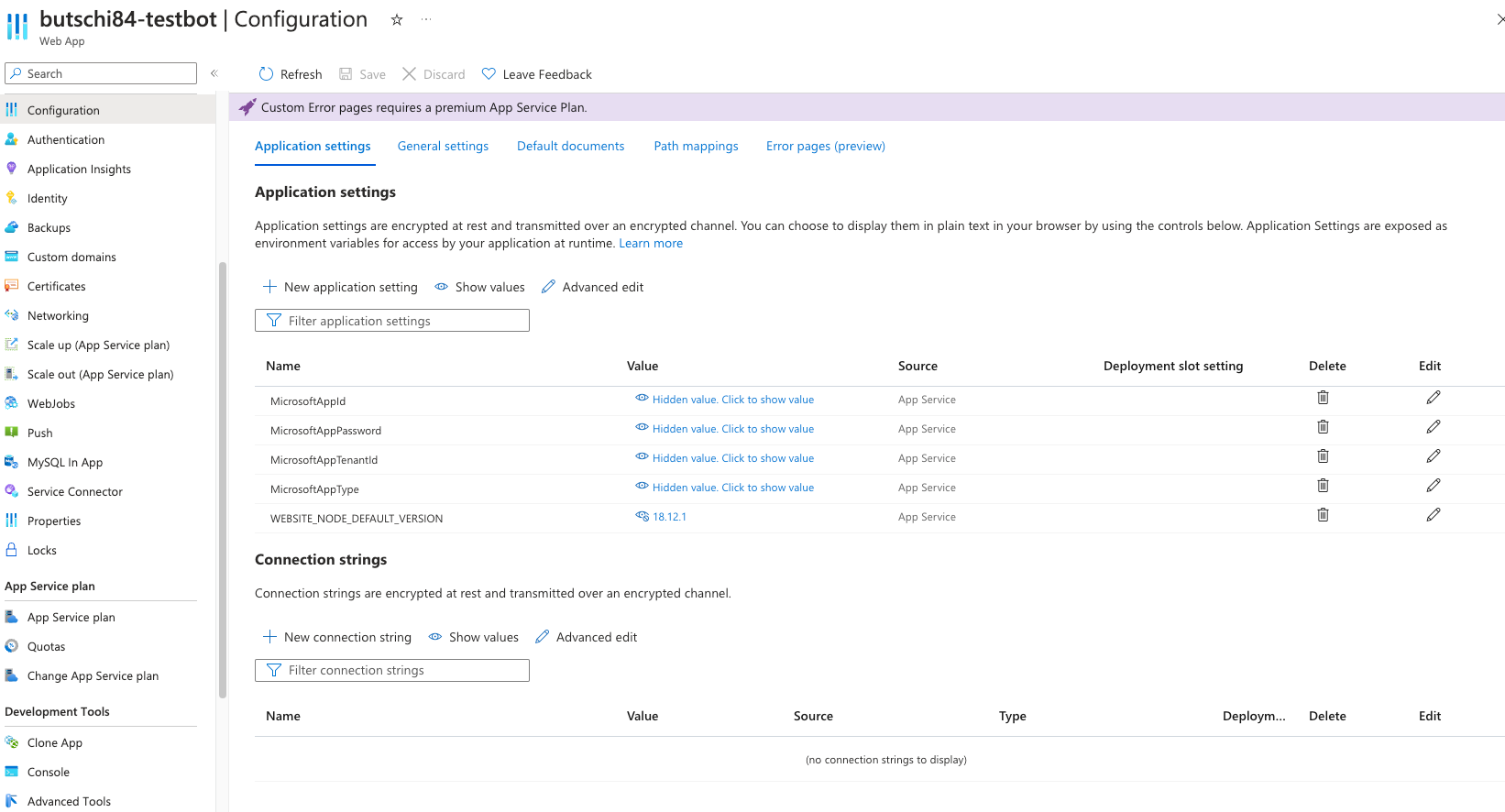Click the Refresh toolbar button
The image size is (1505, 812).
[x=291, y=74]
